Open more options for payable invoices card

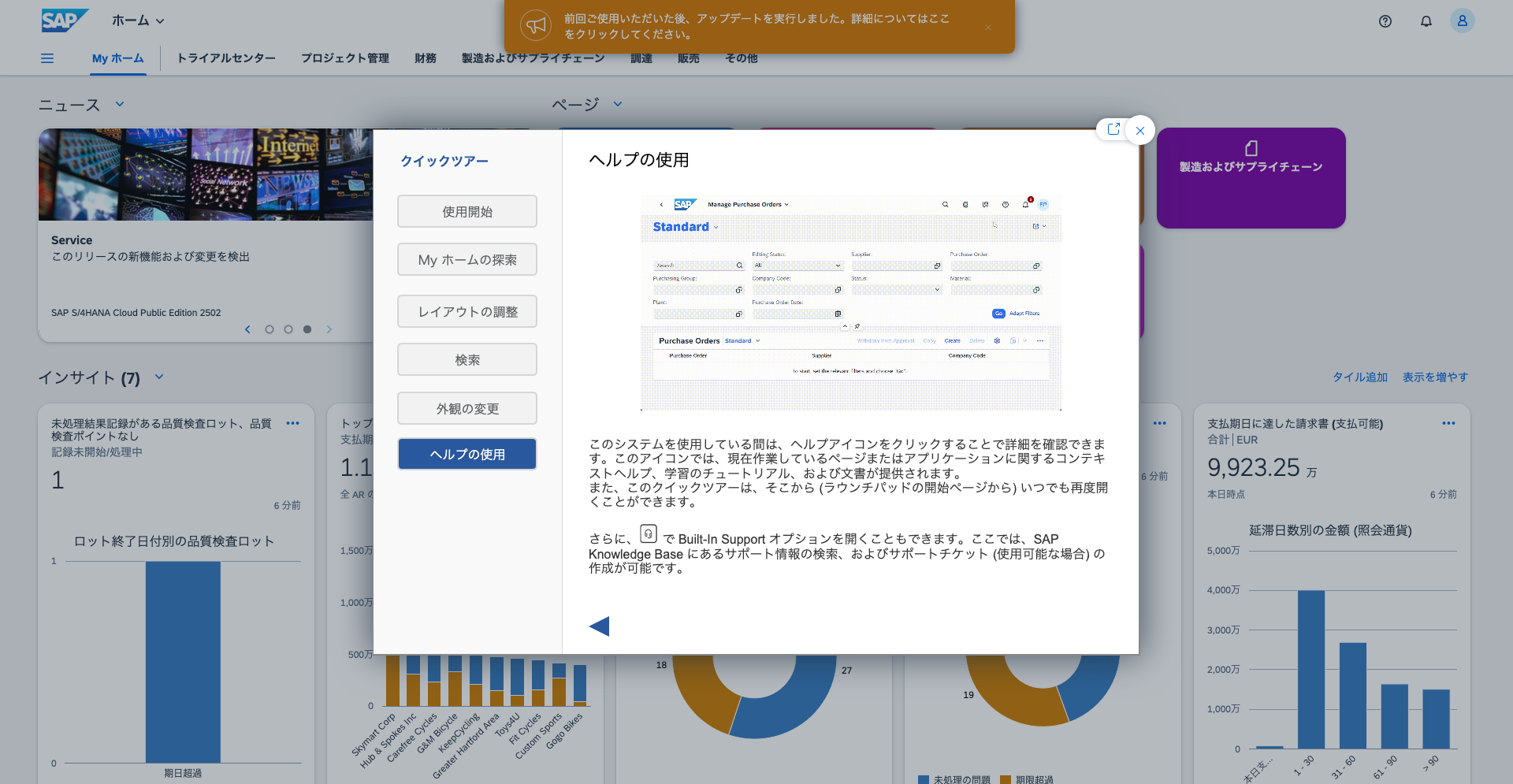click(1448, 423)
